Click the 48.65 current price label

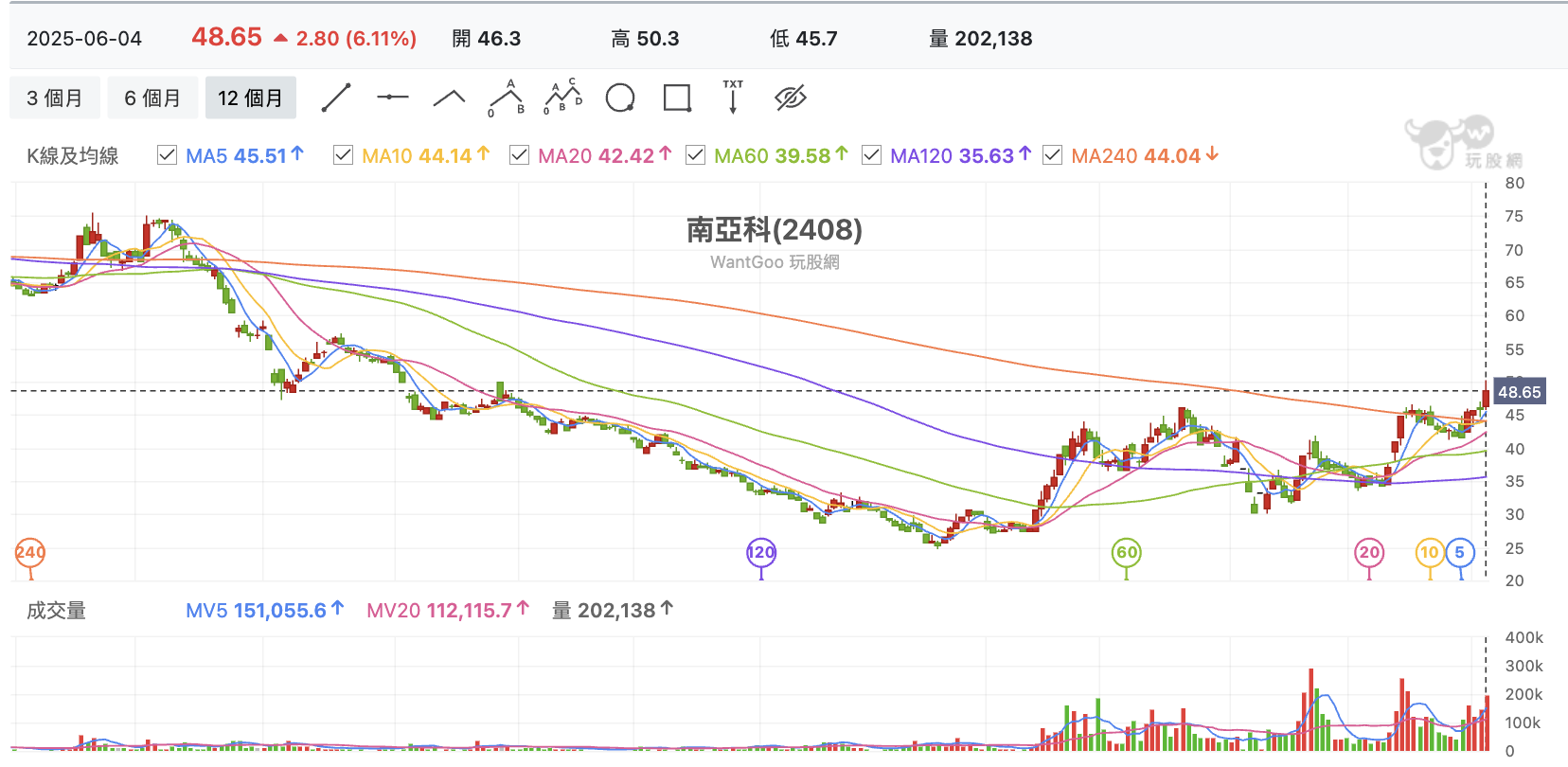point(1519,391)
